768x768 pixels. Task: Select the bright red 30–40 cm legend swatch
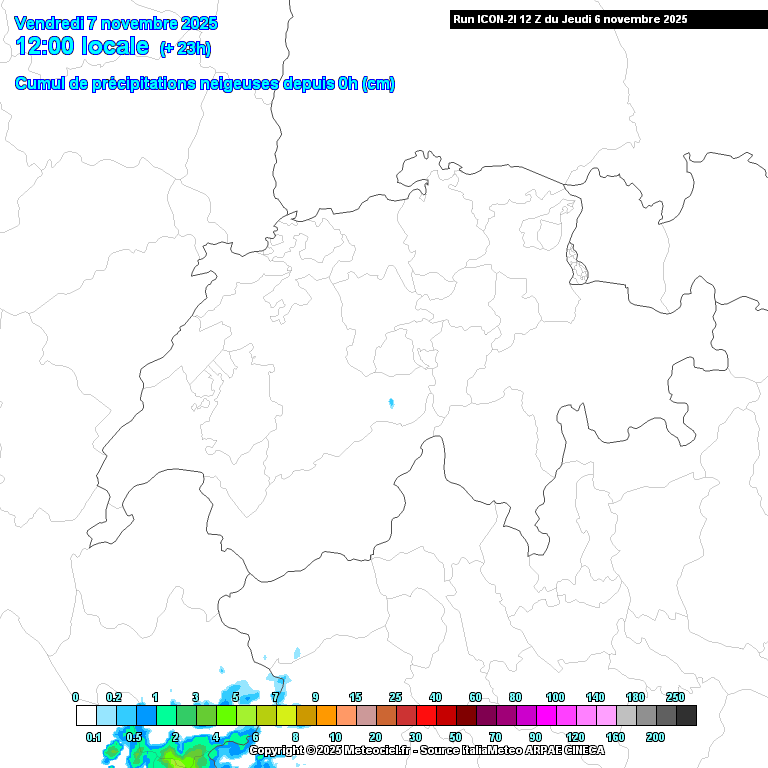click(x=426, y=715)
